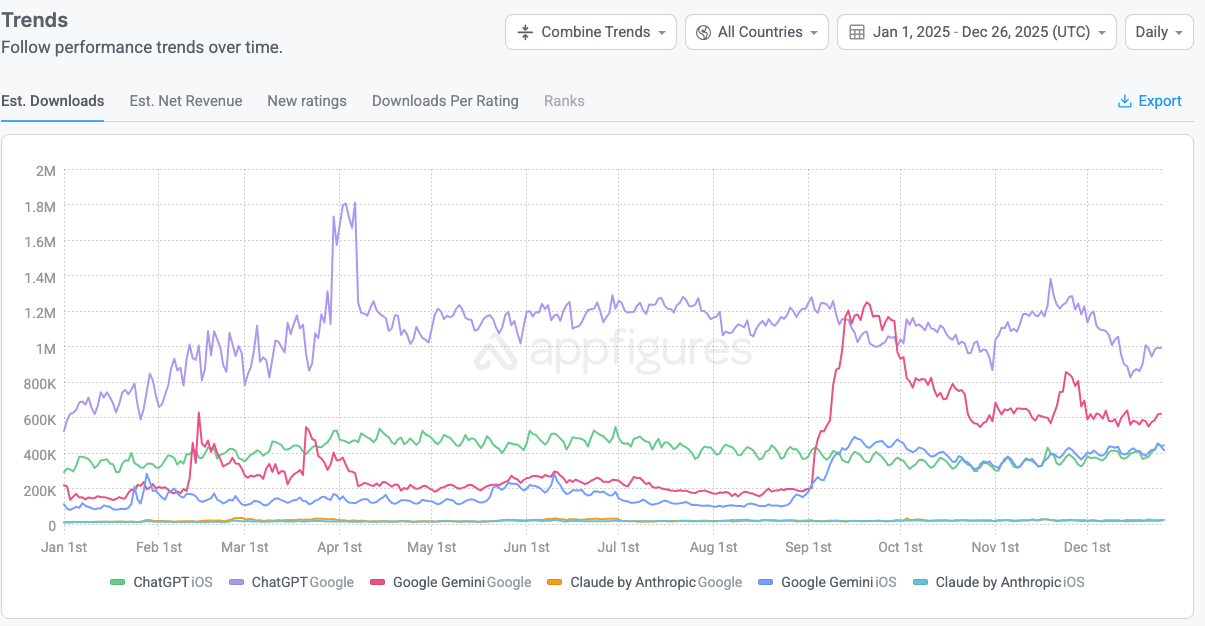The image size is (1205, 626).
Task: Click the blue Google Gemini iOS swatch
Action: point(766,582)
